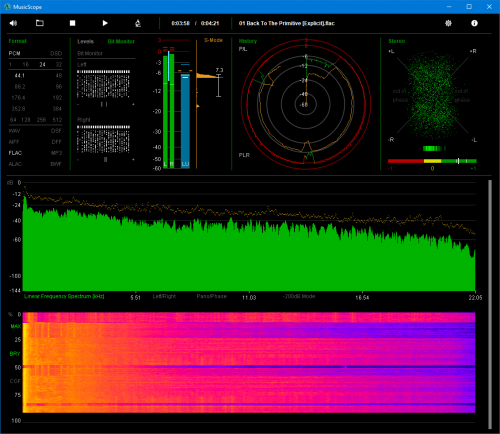Screen dimensions: 500x434
Task: Click the MusicScope app icon in title bar
Action: coord(7,7)
